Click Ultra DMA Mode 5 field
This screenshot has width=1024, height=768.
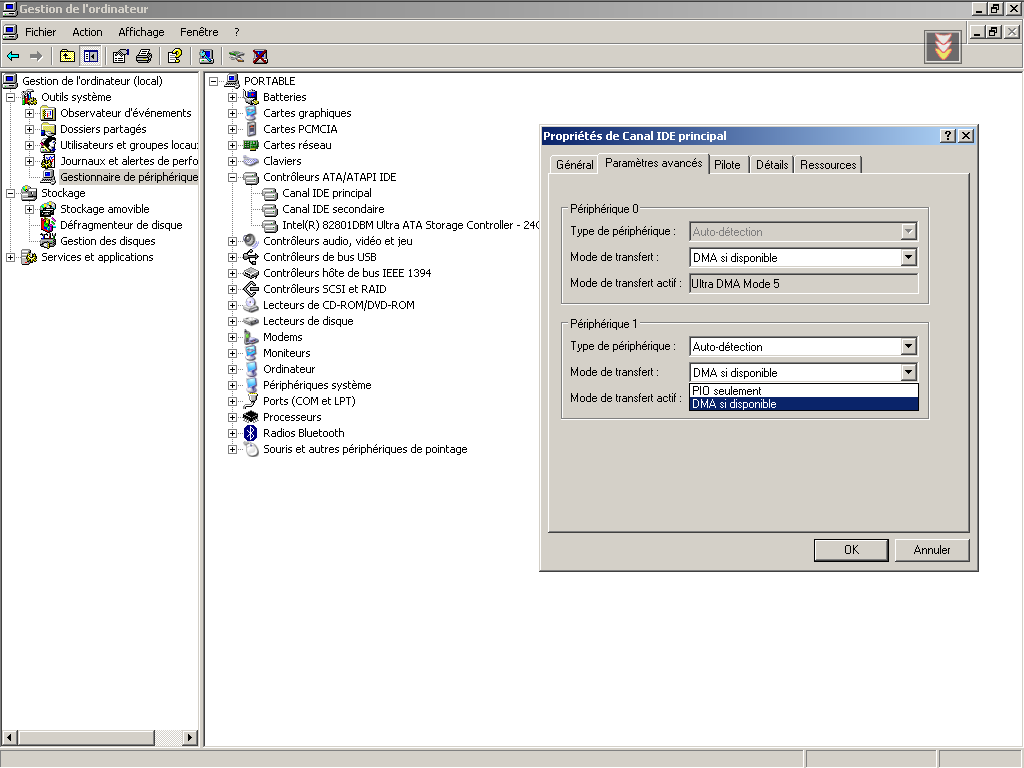click(803, 283)
